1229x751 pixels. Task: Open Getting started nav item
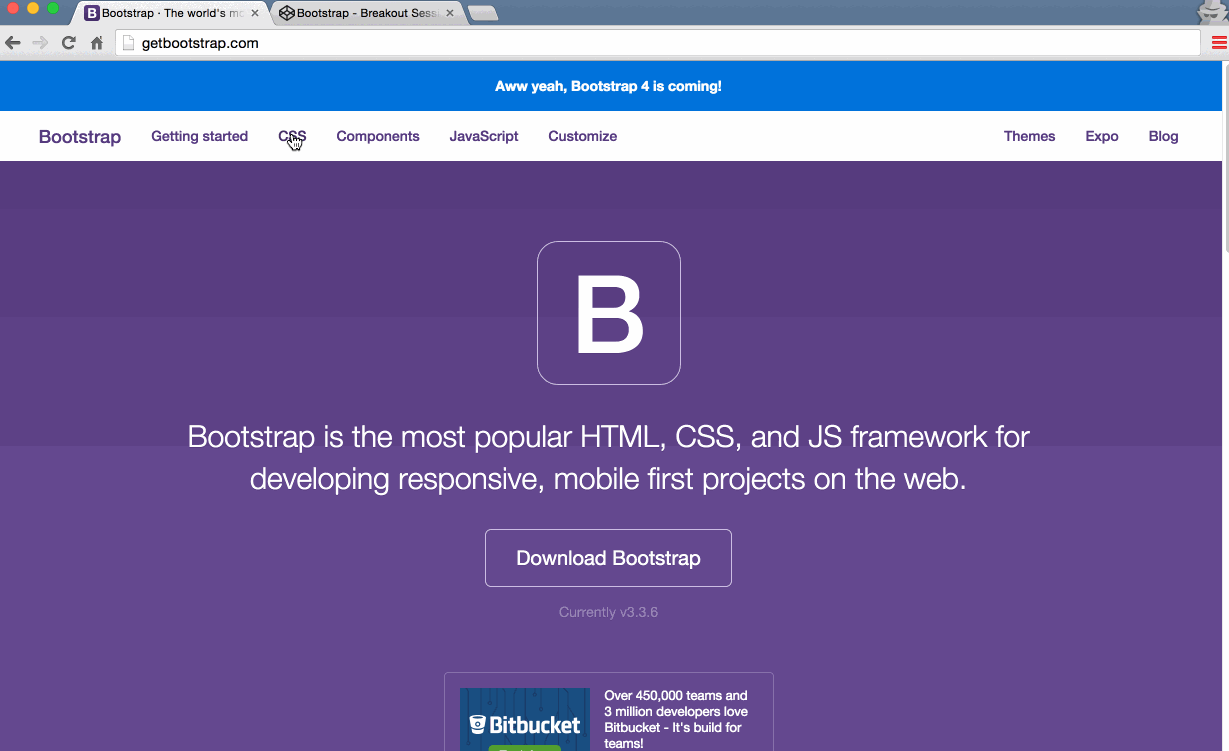click(199, 136)
